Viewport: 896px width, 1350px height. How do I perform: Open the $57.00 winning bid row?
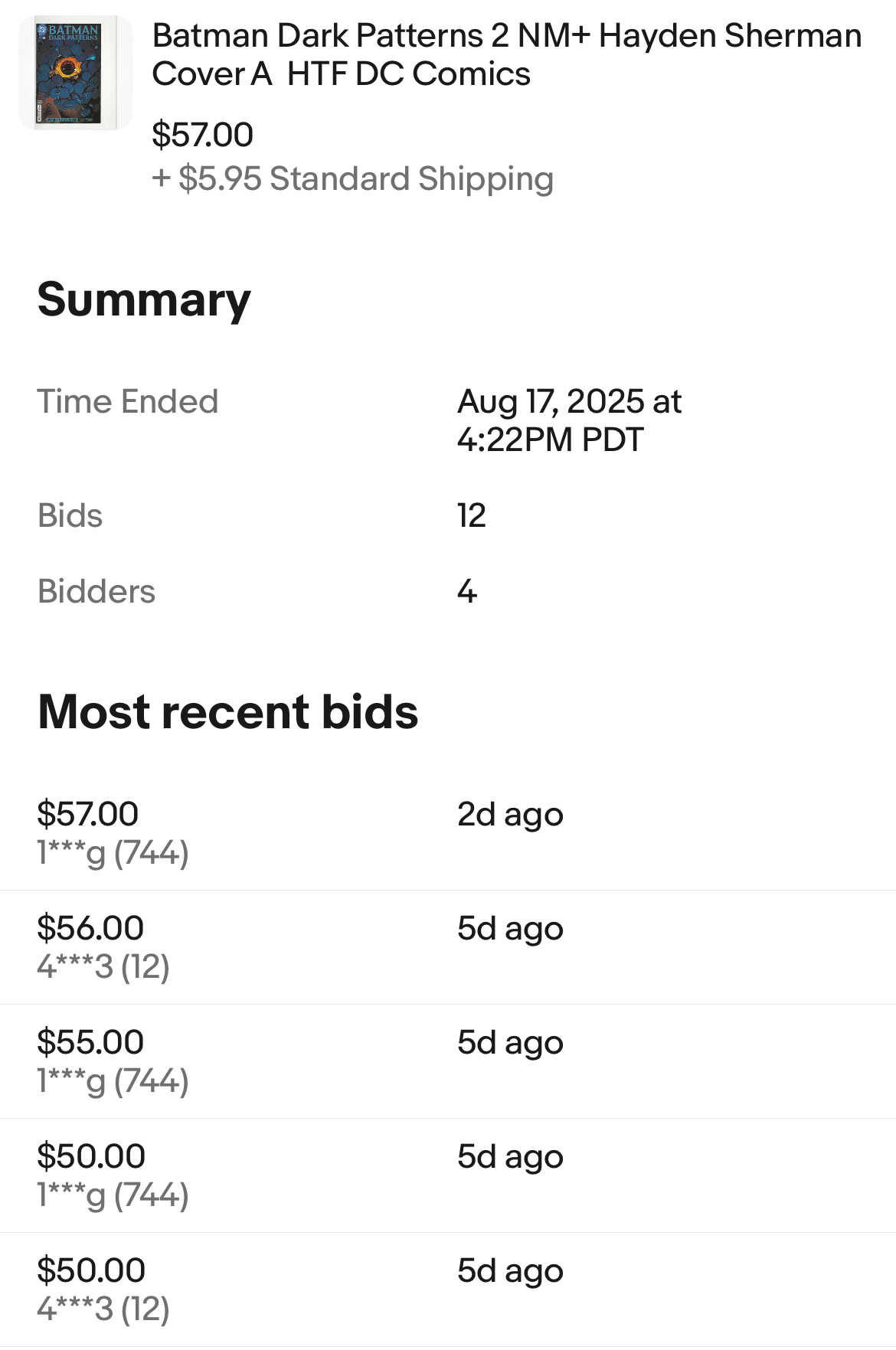(x=448, y=833)
